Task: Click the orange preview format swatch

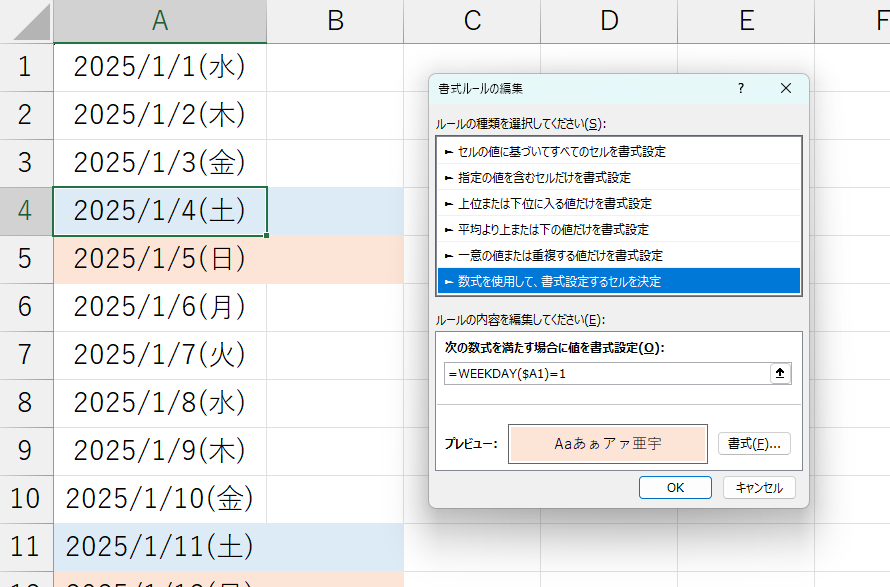Action: coord(608,442)
